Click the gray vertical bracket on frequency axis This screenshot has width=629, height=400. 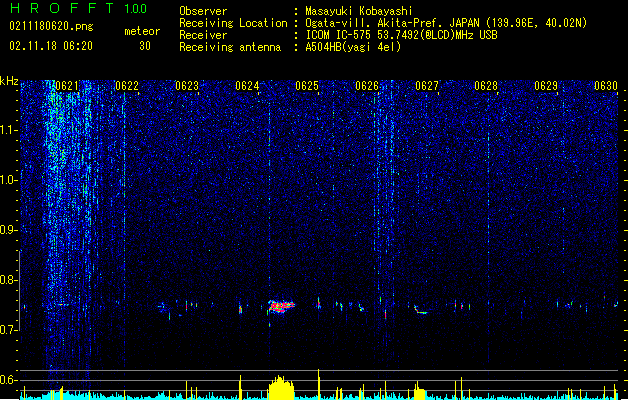(x=20, y=290)
